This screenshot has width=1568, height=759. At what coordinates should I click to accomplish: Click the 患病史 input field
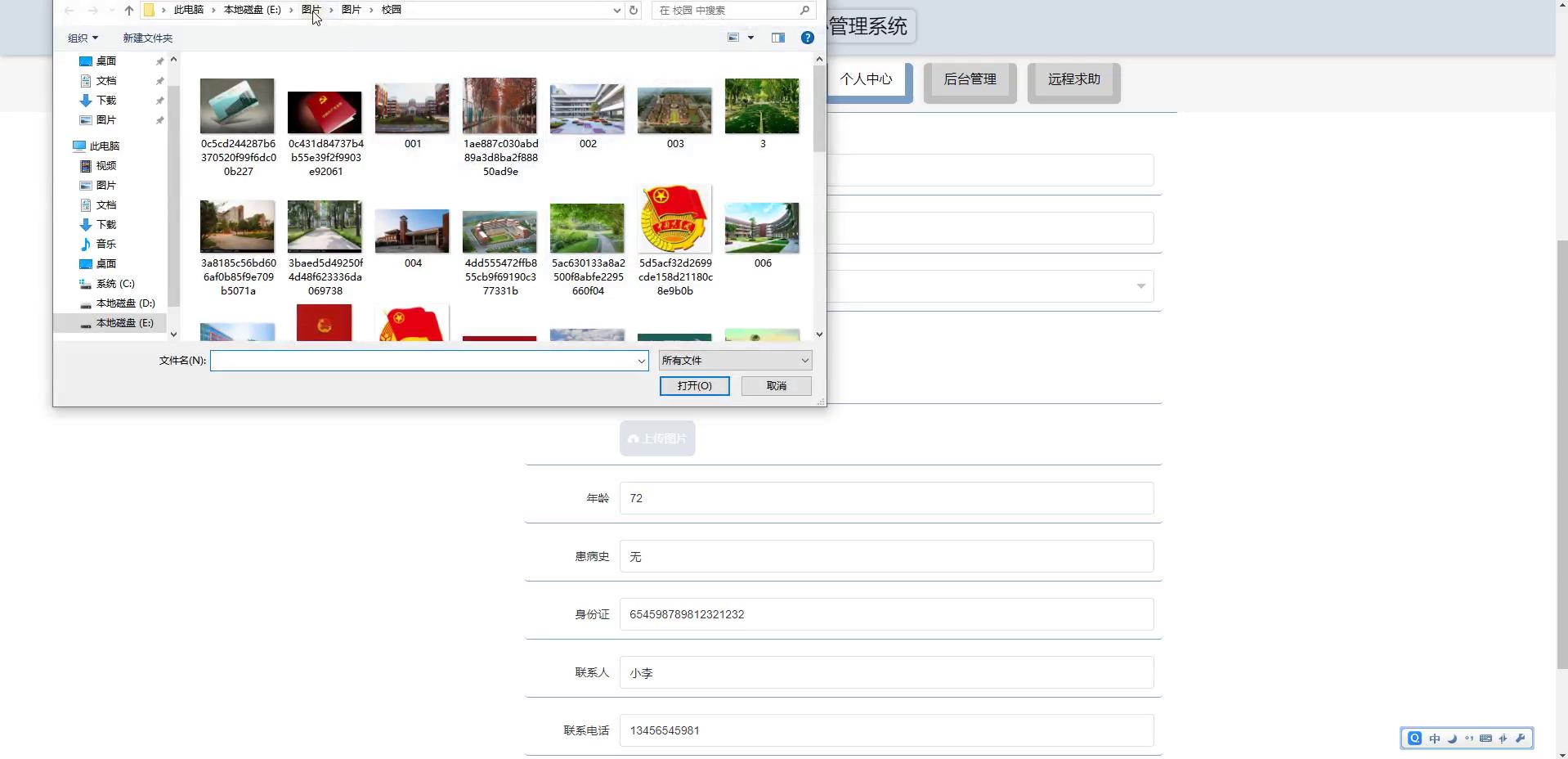(x=886, y=556)
